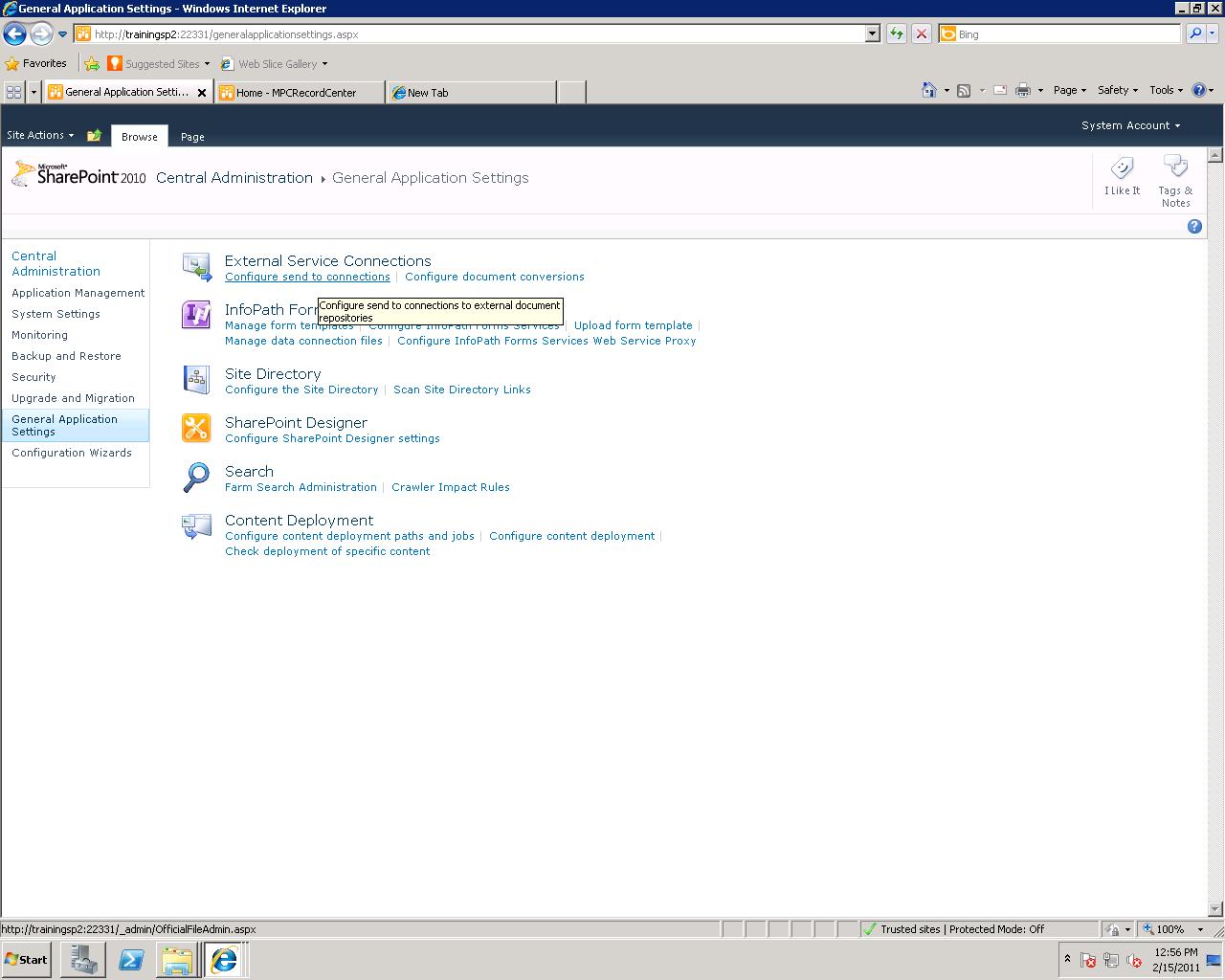Open Farm Search Administration link
1225x980 pixels.
pyautogui.click(x=301, y=487)
